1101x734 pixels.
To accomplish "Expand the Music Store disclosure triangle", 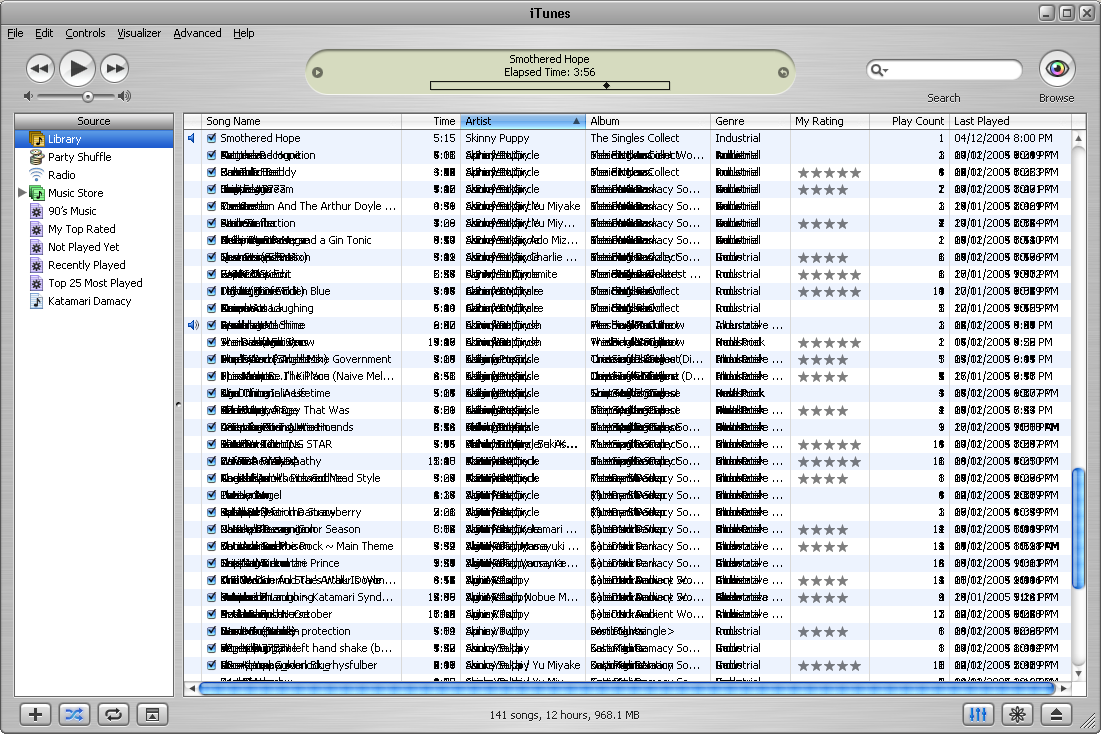I will click(22, 192).
